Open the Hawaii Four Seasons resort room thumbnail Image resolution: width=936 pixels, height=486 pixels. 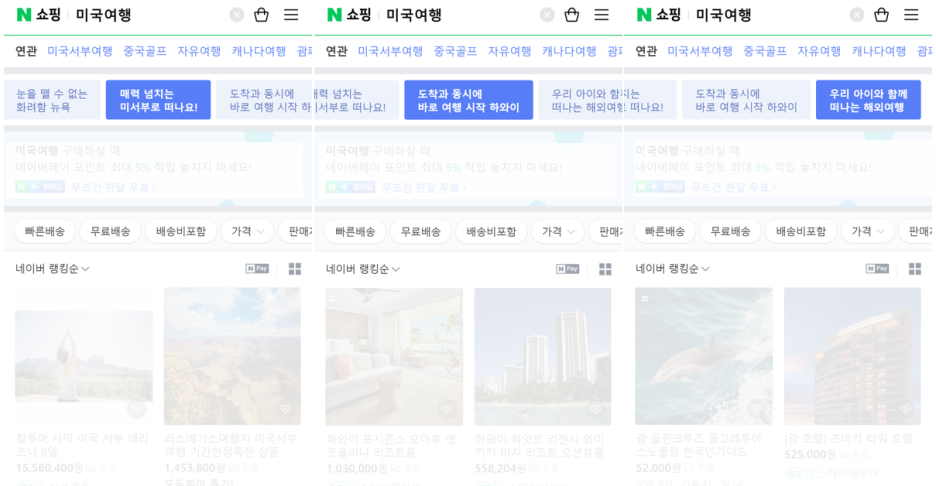(x=394, y=356)
